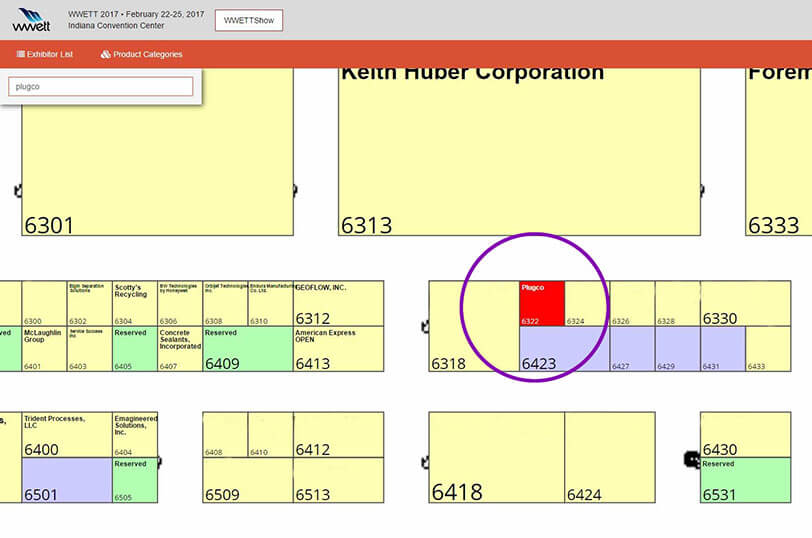812x538 pixels.
Task: Click the small marker icon beside booth 6318
Action: pos(425,326)
